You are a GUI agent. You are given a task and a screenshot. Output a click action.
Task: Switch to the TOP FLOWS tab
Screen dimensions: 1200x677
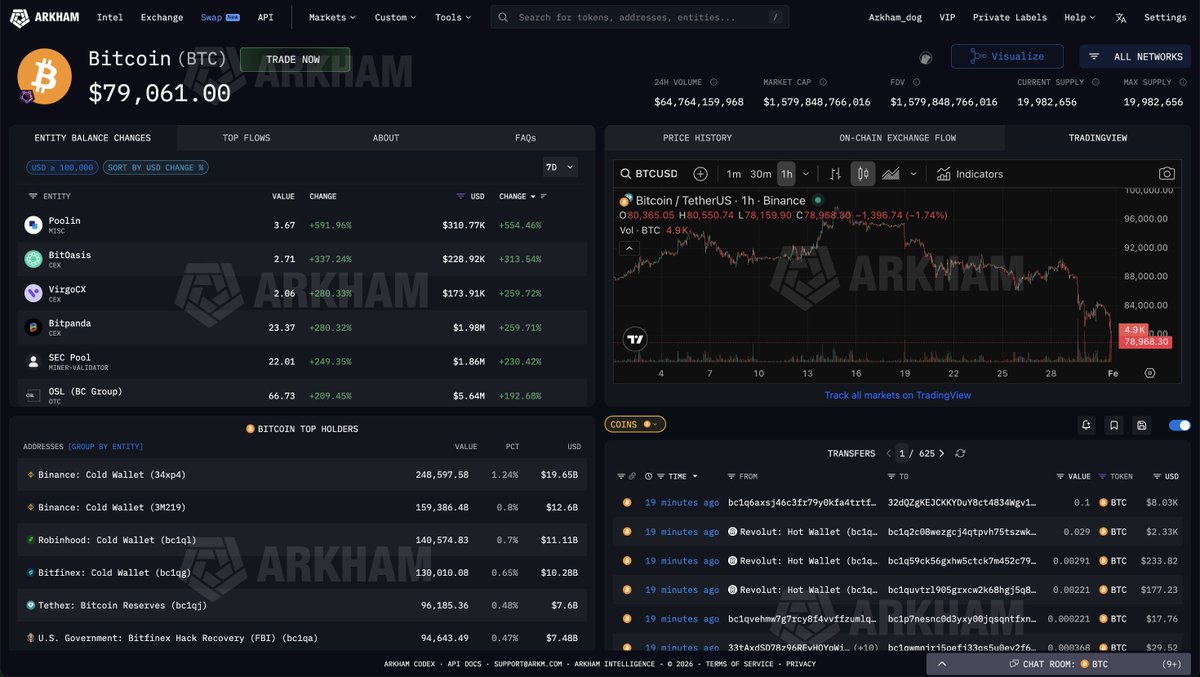click(x=247, y=137)
